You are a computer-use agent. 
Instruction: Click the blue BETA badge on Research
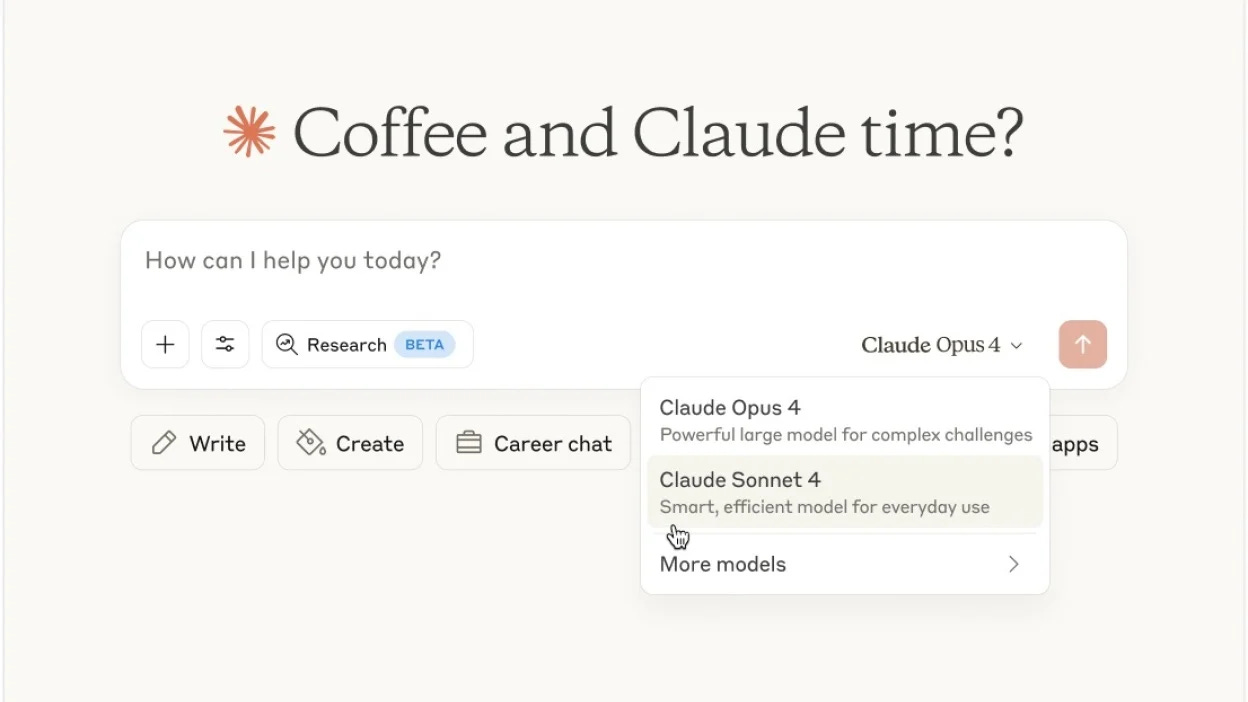click(424, 344)
